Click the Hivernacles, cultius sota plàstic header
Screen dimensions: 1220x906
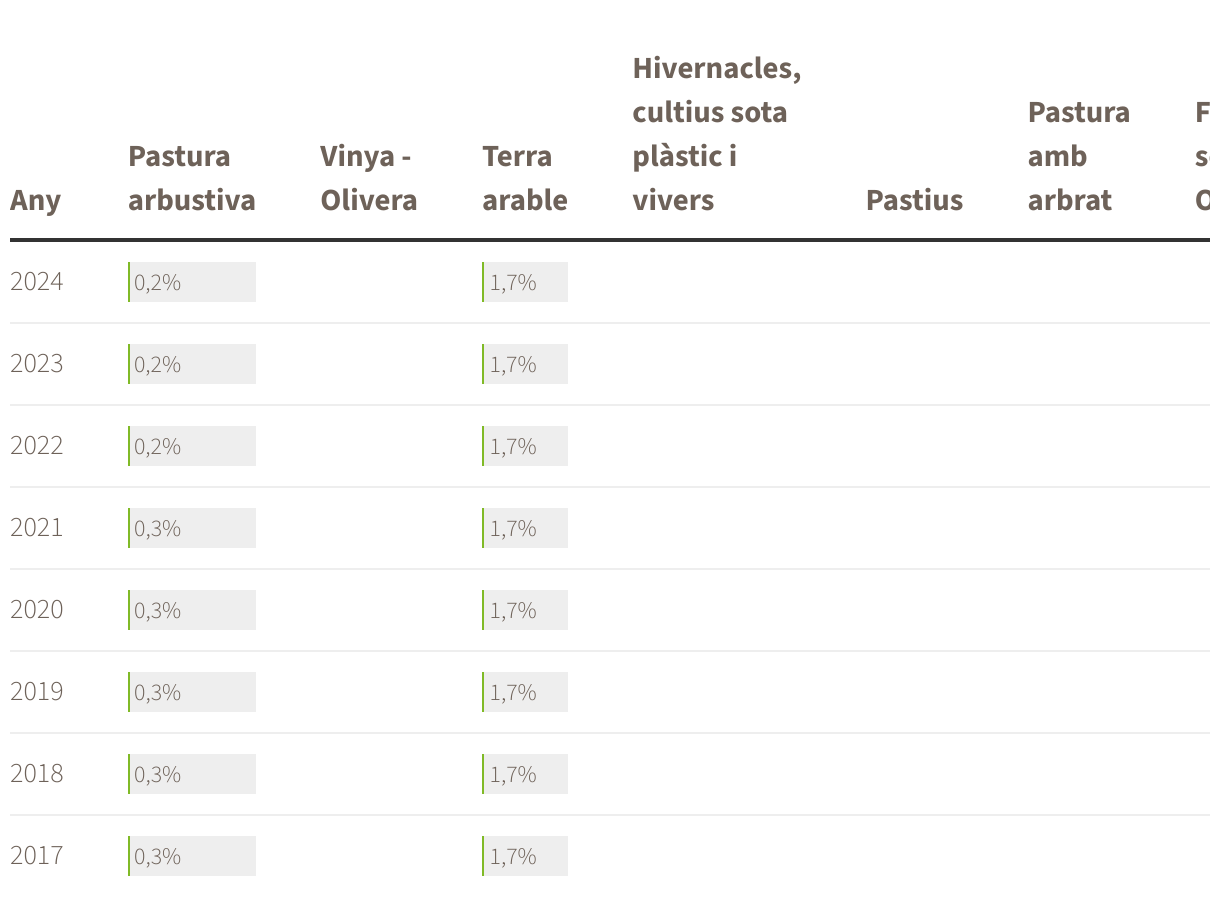point(717,134)
